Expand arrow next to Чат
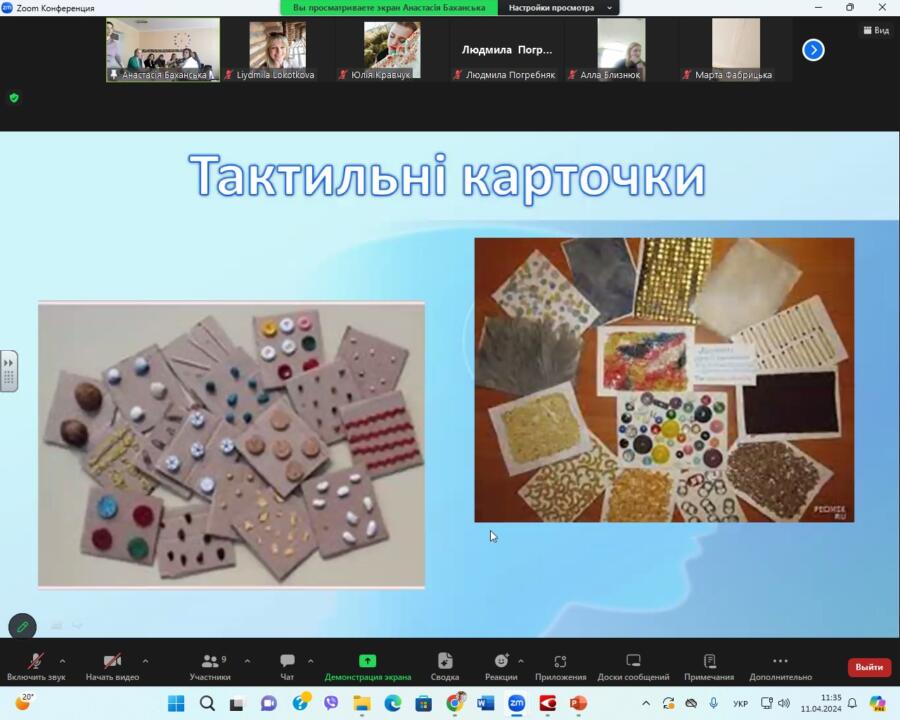 (311, 661)
